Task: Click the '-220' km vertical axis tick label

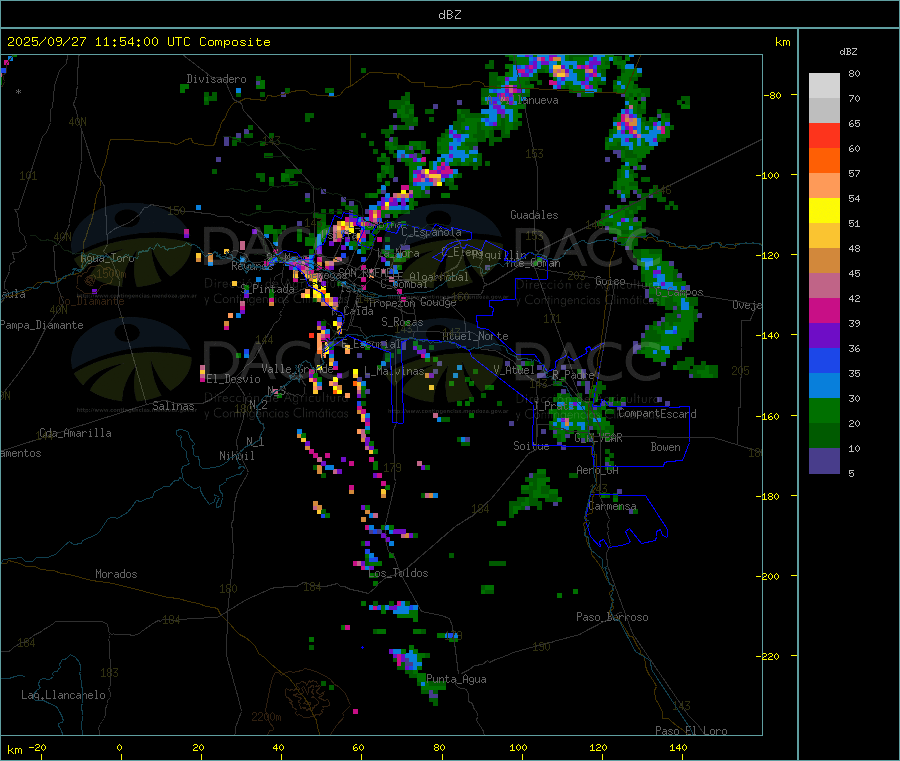Action: pos(770,657)
